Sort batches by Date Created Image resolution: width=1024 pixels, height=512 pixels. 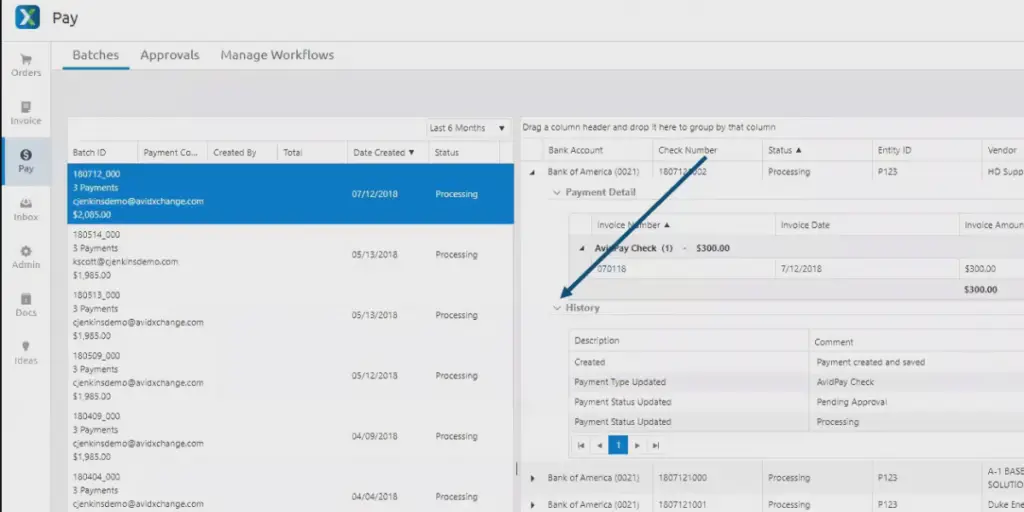[388, 152]
